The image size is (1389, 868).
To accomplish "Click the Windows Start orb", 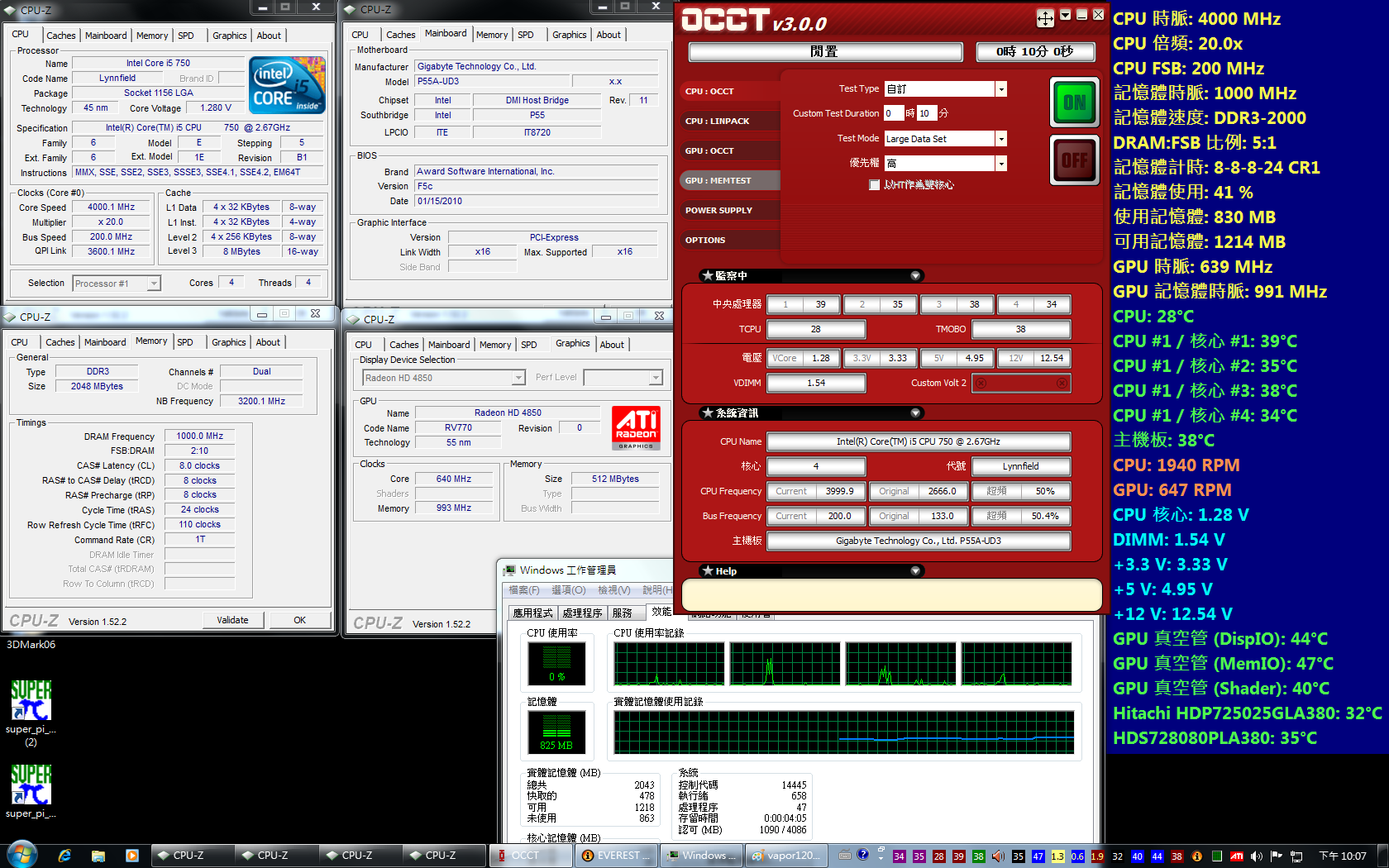I will click(x=22, y=855).
